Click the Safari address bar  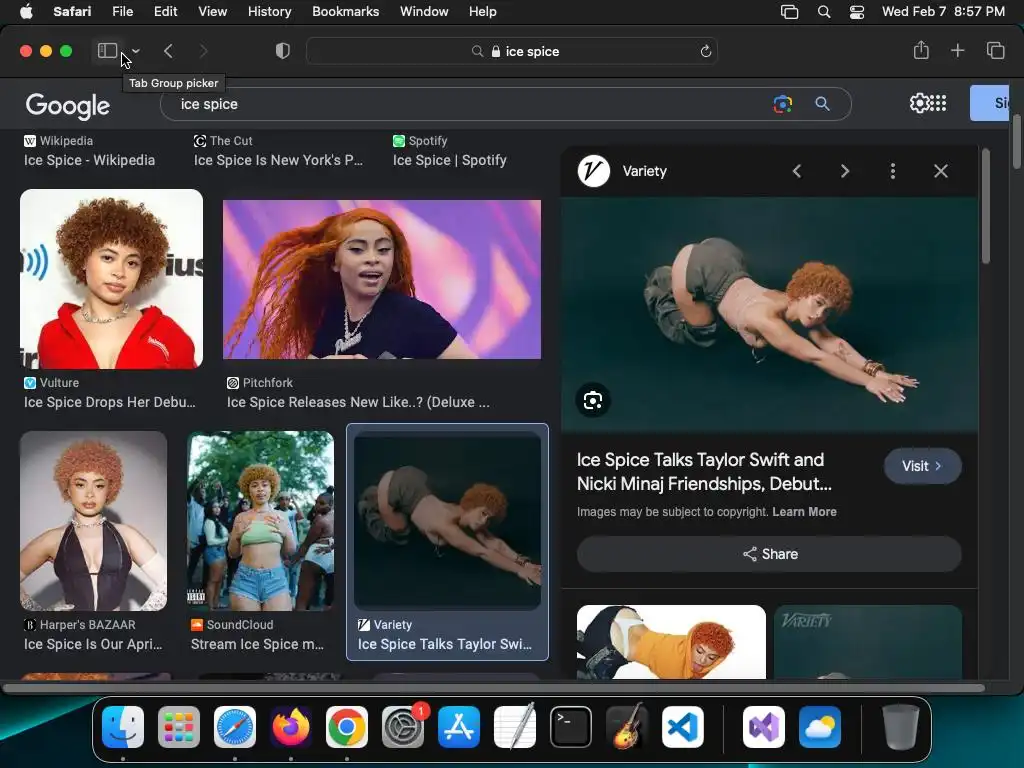(512, 51)
